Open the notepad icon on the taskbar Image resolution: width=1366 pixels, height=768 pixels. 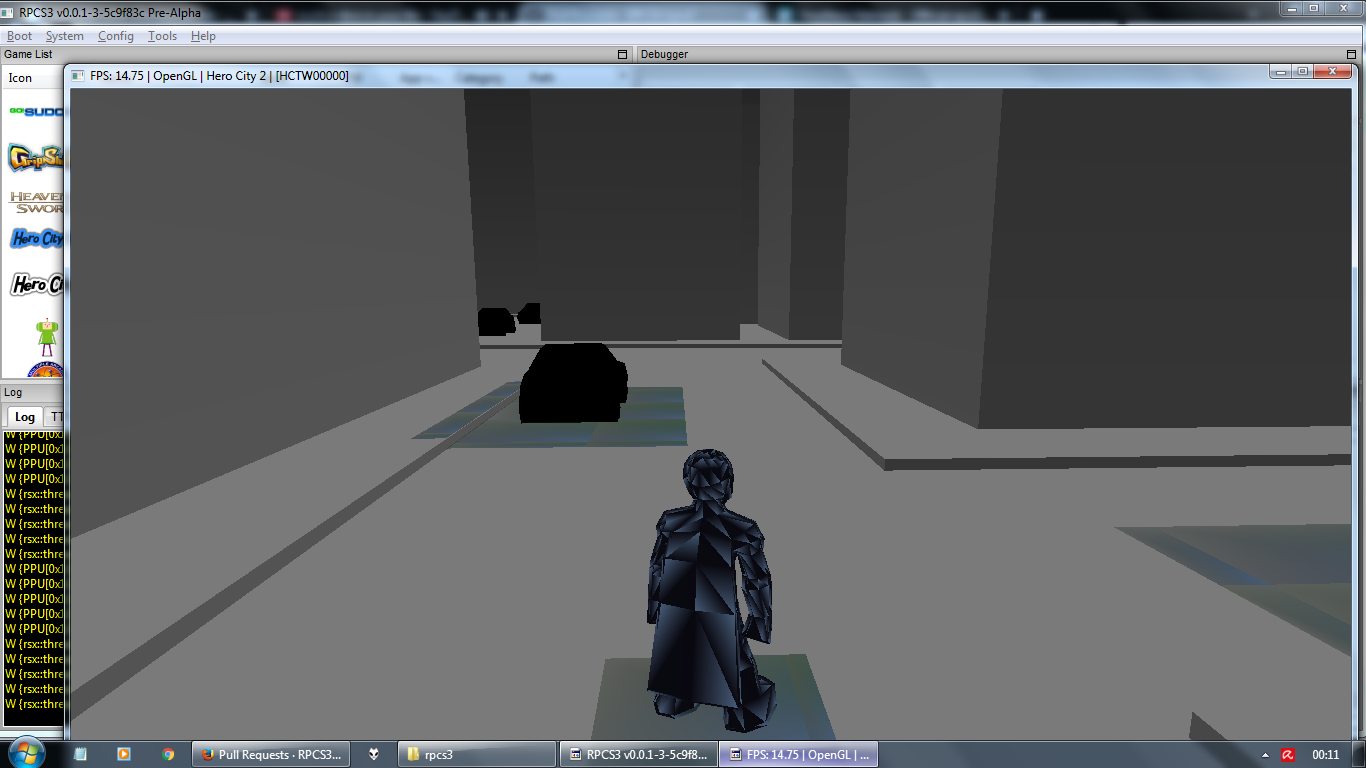click(x=80, y=754)
